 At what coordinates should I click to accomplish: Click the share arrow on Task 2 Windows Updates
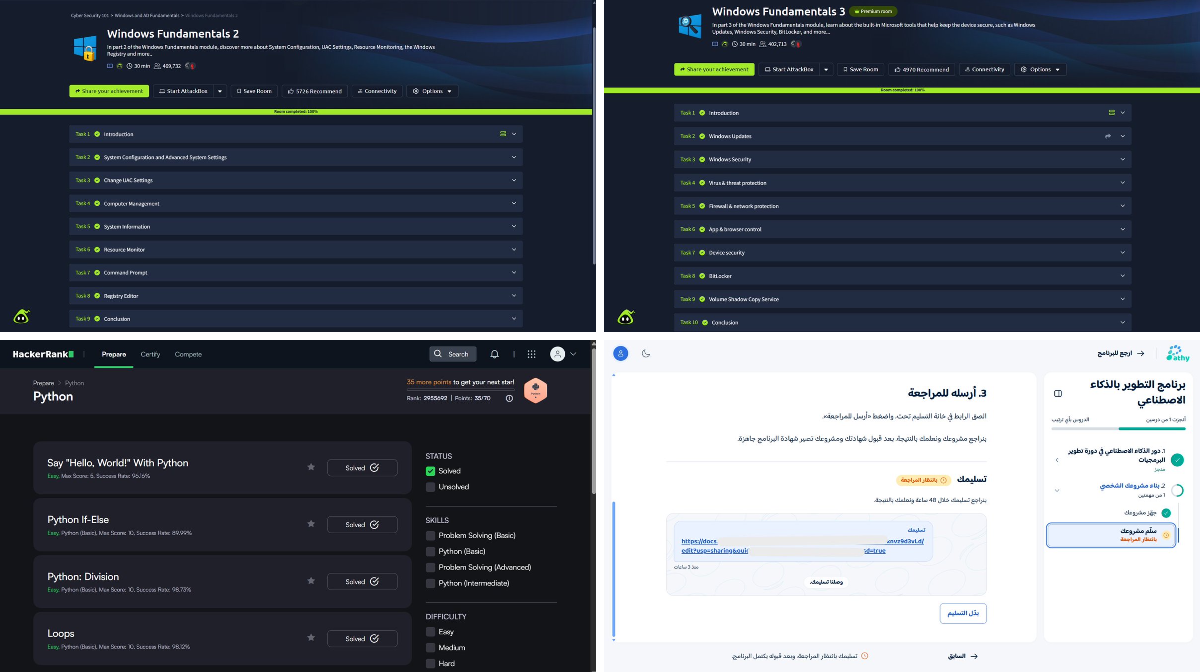click(x=1108, y=136)
